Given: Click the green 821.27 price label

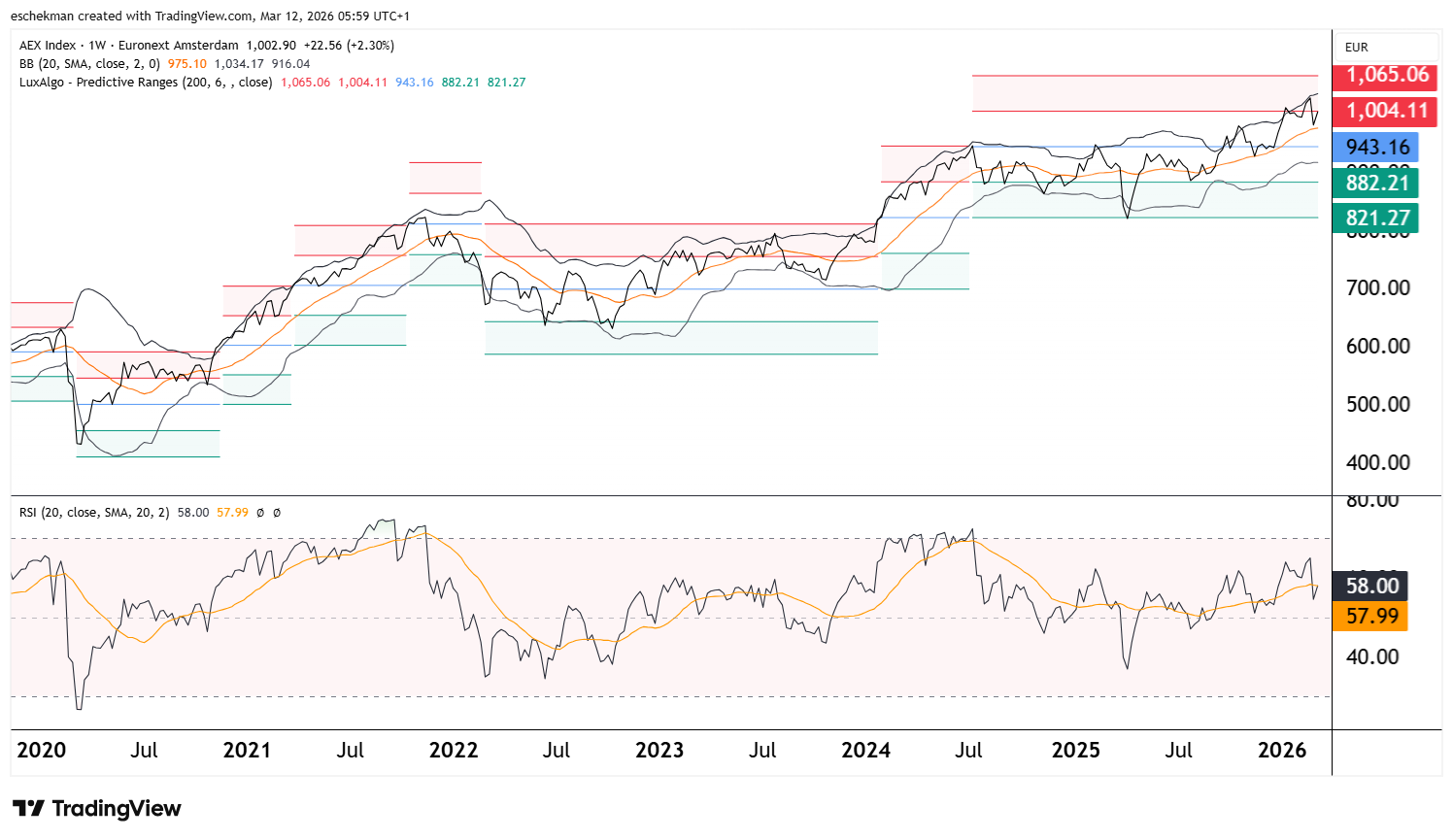Looking at the screenshot, I should pos(1376,218).
